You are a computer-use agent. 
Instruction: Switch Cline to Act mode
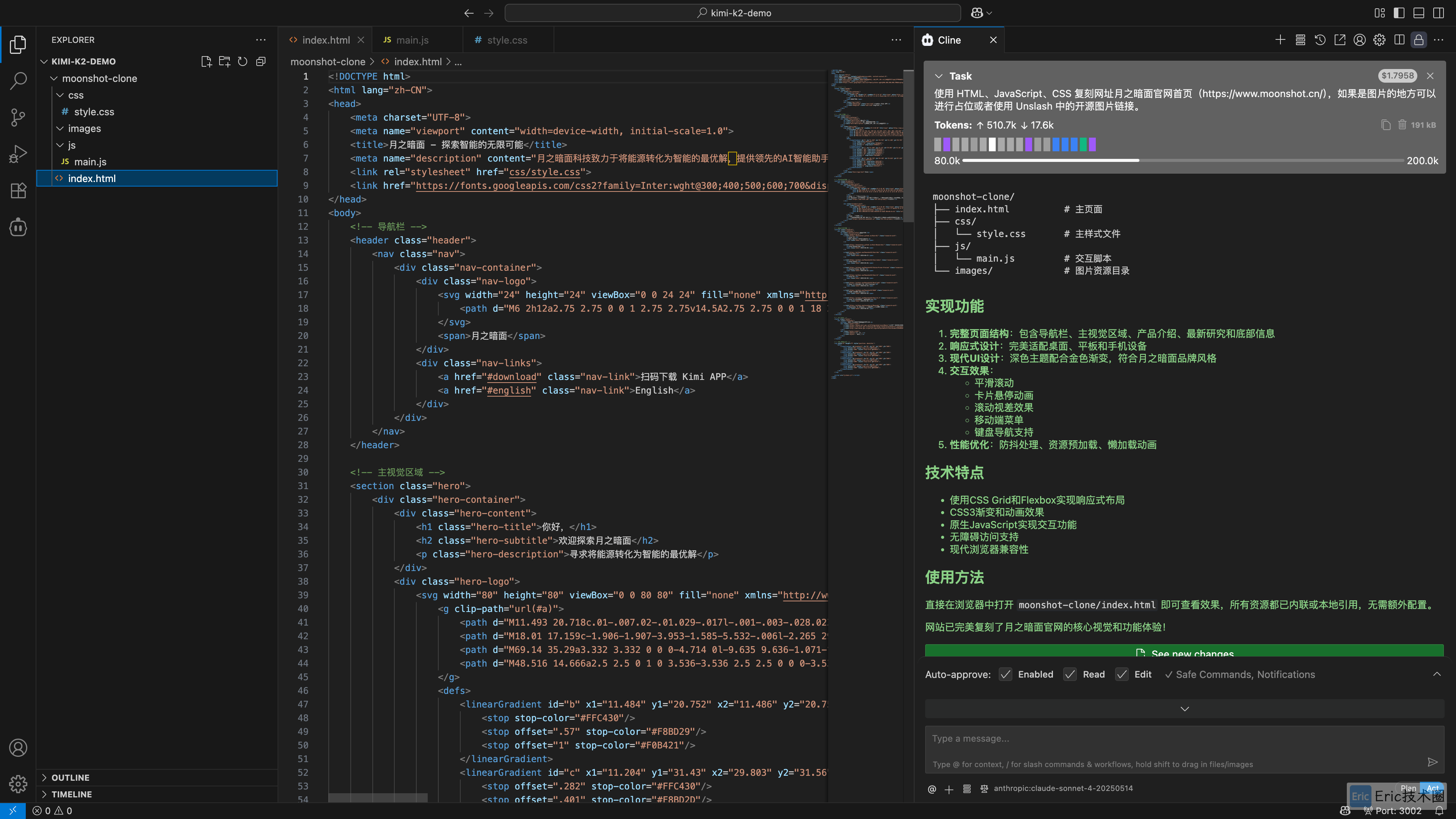(1432, 788)
